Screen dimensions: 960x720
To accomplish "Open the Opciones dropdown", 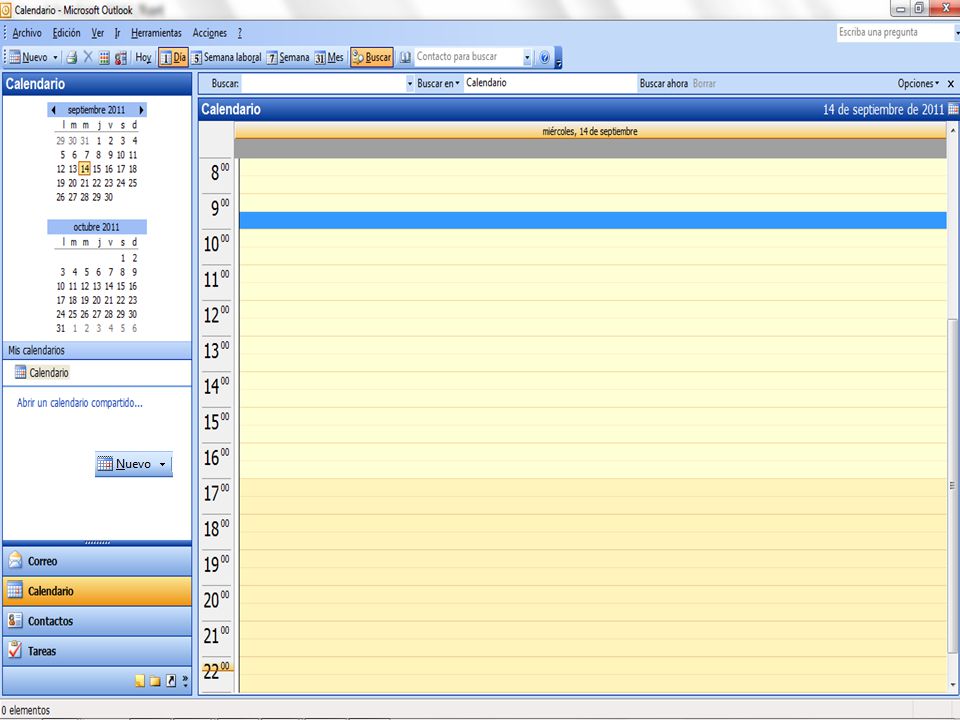I will click(x=918, y=83).
